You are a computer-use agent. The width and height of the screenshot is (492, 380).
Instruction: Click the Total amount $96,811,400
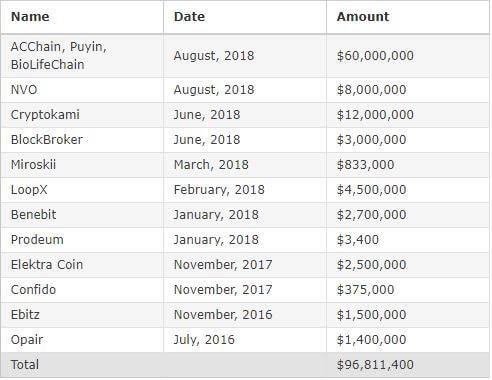[375, 365]
